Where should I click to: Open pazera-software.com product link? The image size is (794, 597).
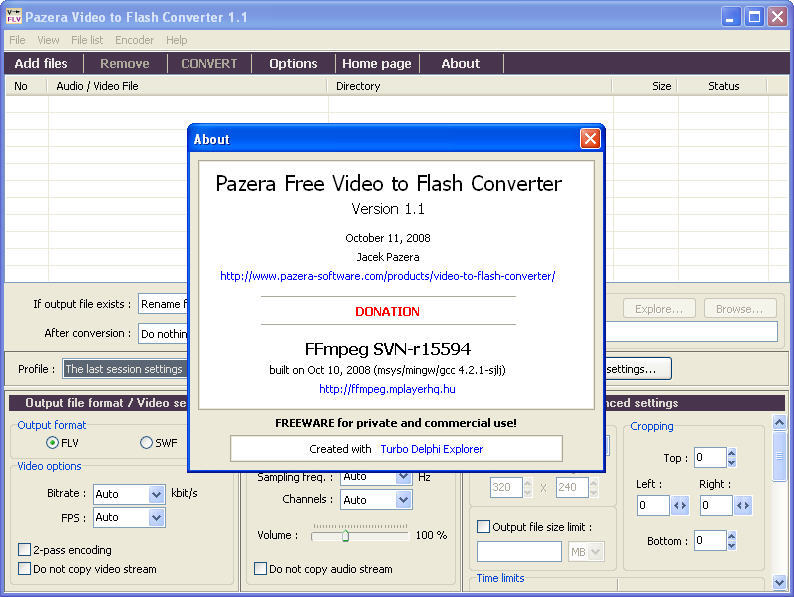[387, 276]
